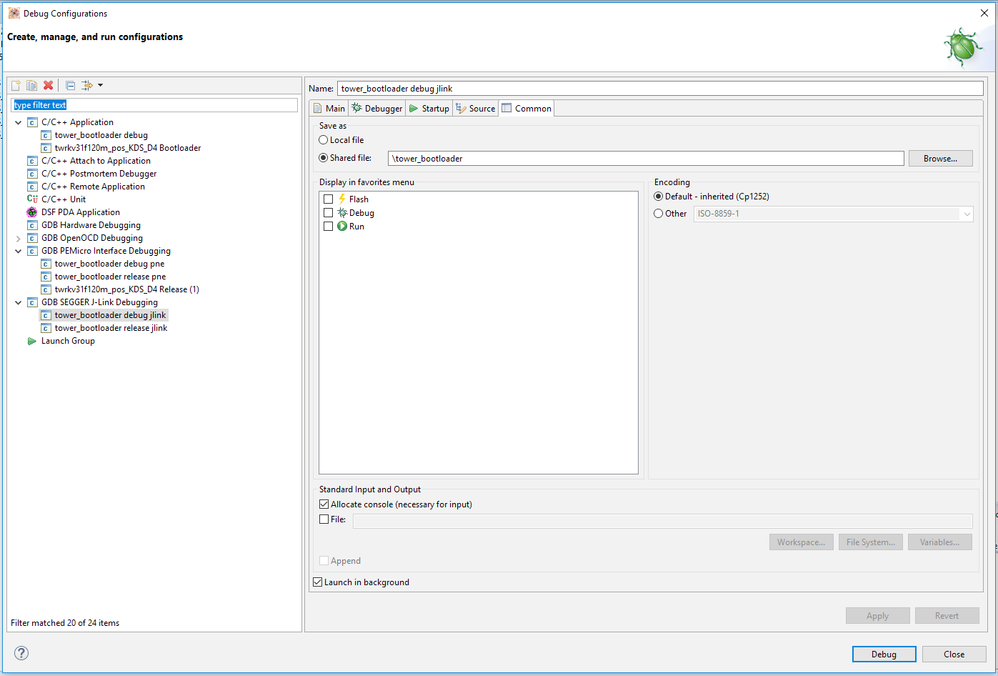The width and height of the screenshot is (998, 676).
Task: Expand the GDB OpenOCD Debugging node
Action: tap(18, 238)
